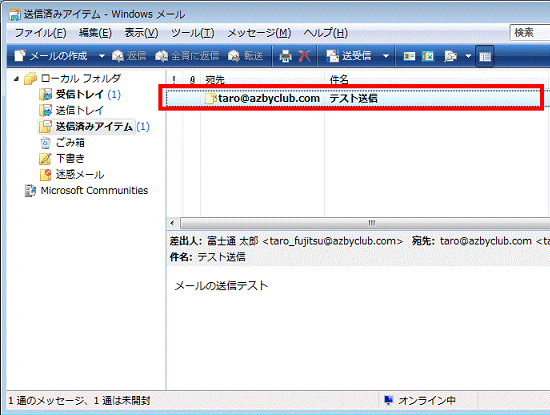Click the Print icon in toolbar
The width and height of the screenshot is (550, 415).
285,56
